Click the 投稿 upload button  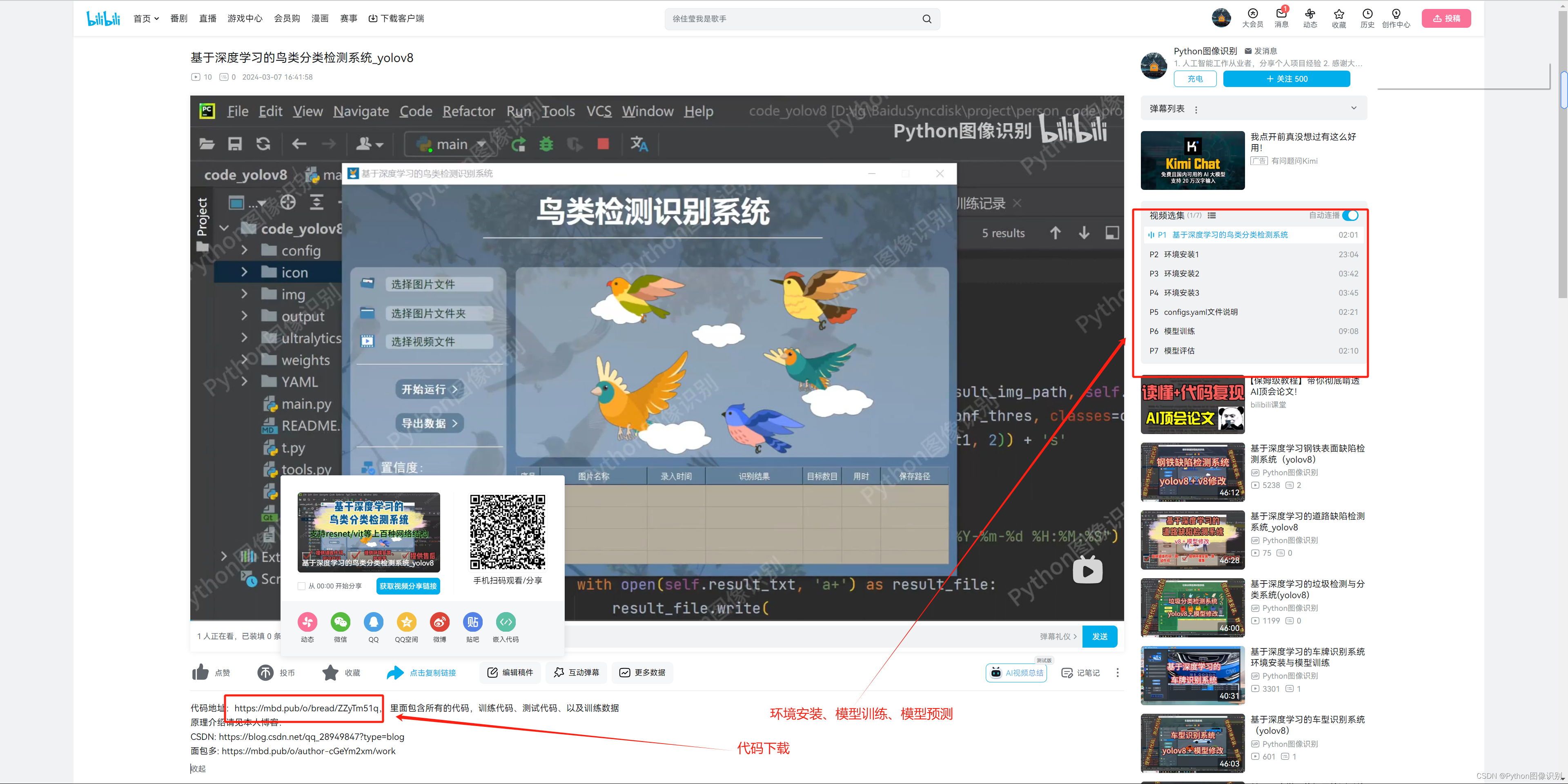click(1446, 18)
